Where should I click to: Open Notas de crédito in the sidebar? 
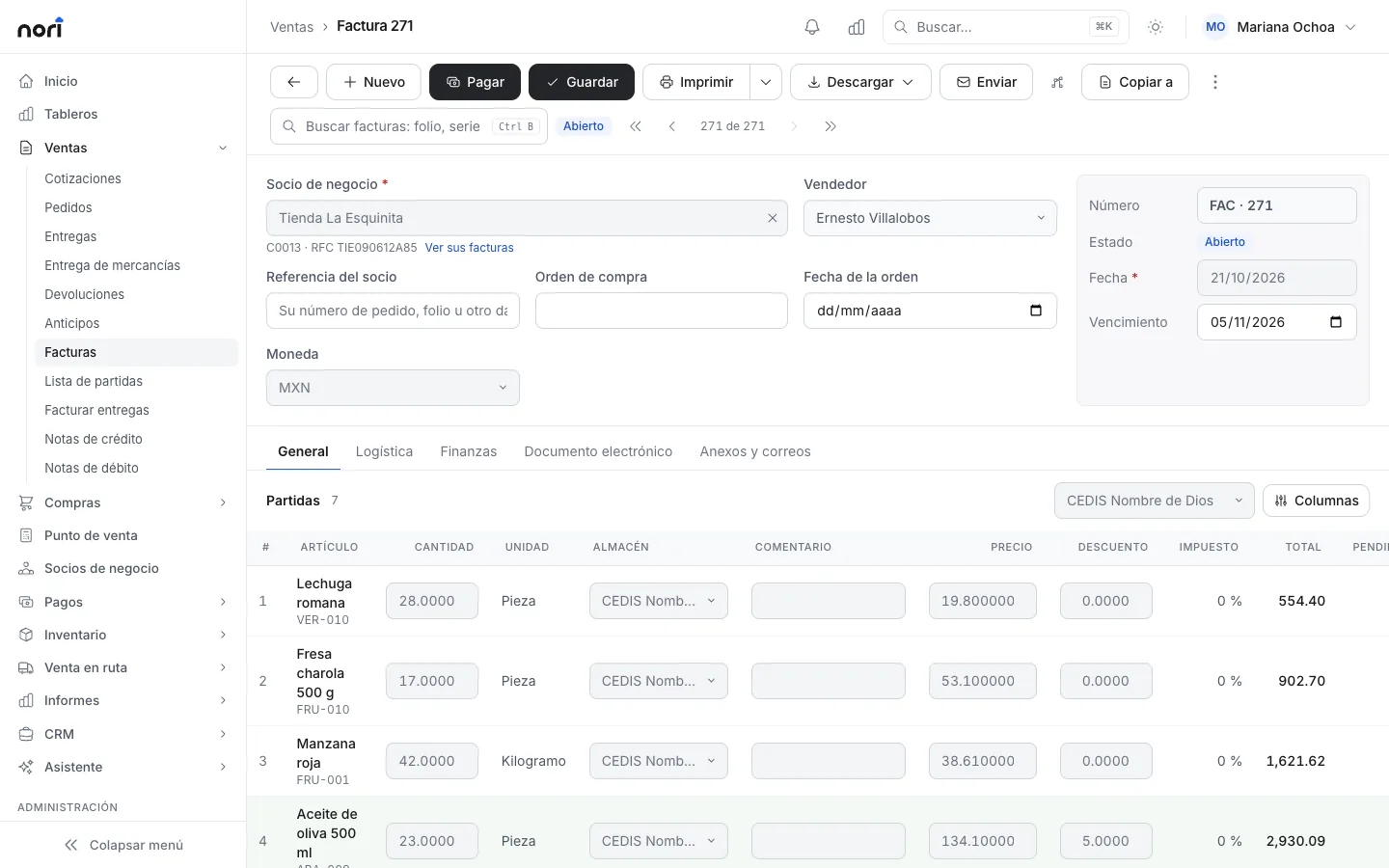coord(136,439)
